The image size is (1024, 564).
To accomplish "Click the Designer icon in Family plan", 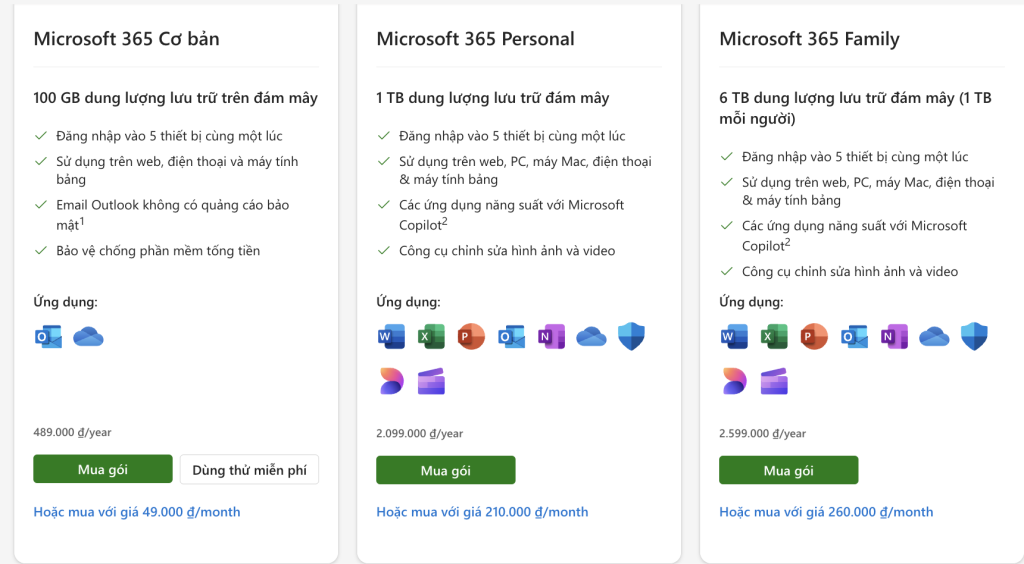I will click(735, 381).
